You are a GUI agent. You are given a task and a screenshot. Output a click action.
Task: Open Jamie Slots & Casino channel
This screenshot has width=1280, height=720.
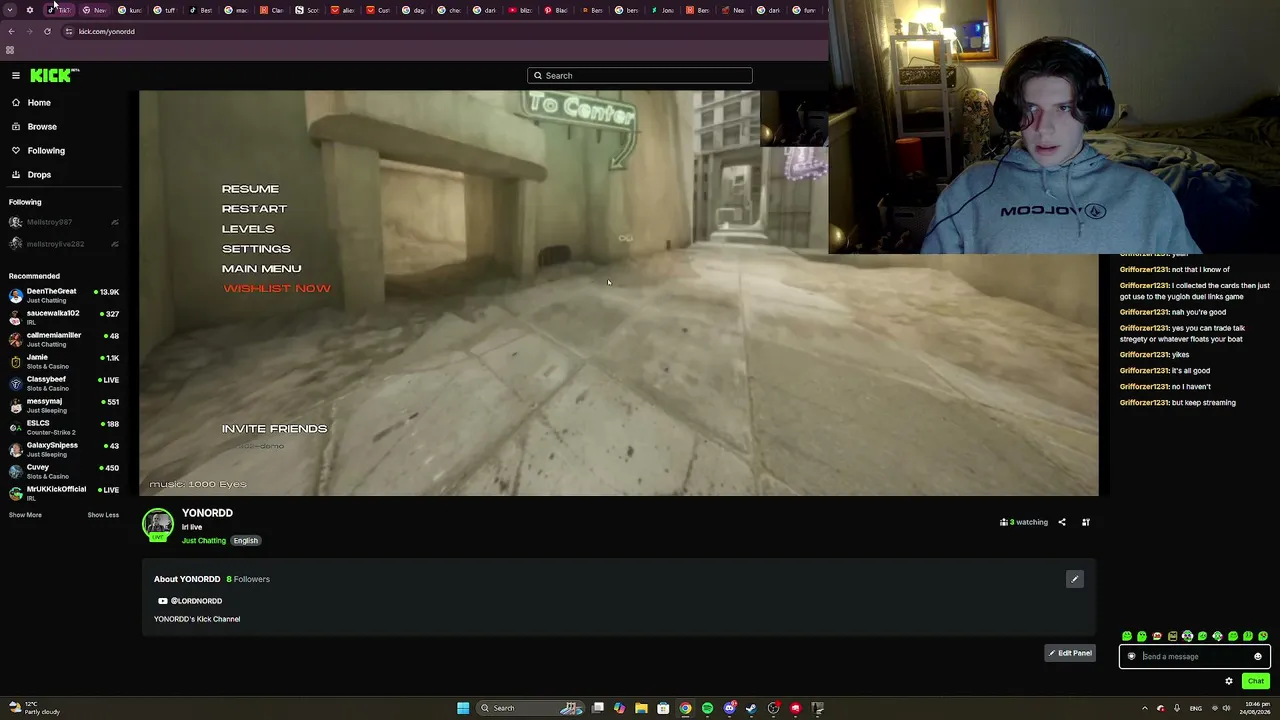[x=64, y=361]
